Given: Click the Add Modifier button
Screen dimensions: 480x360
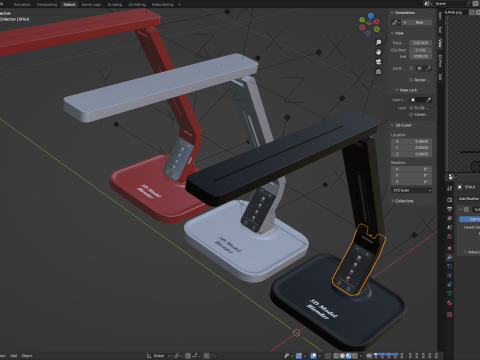Looking at the screenshot, I should [x=469, y=199].
